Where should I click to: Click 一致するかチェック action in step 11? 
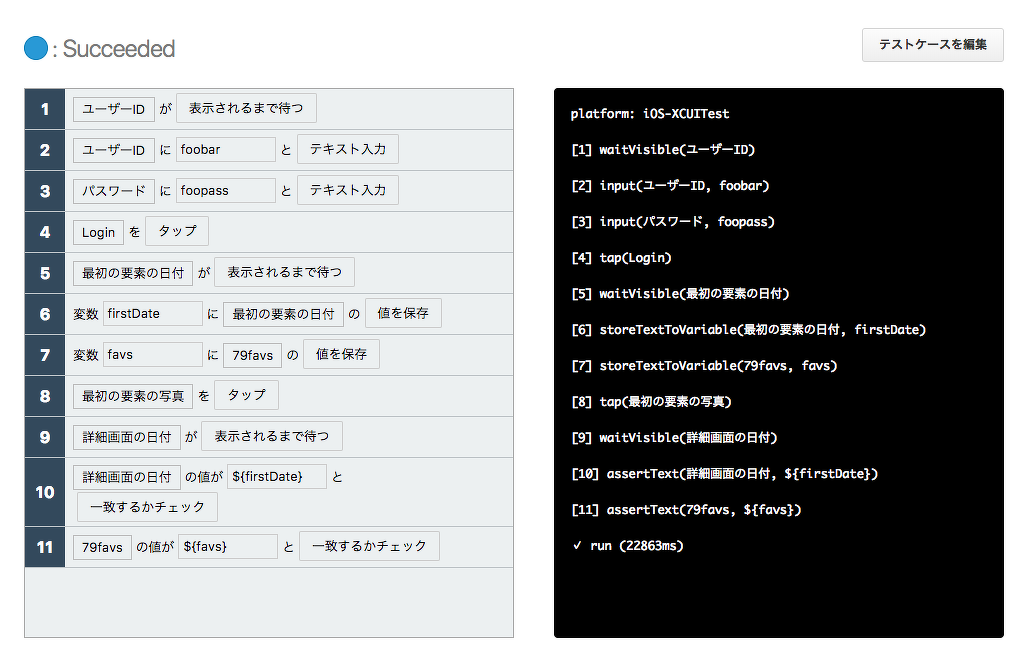click(369, 546)
